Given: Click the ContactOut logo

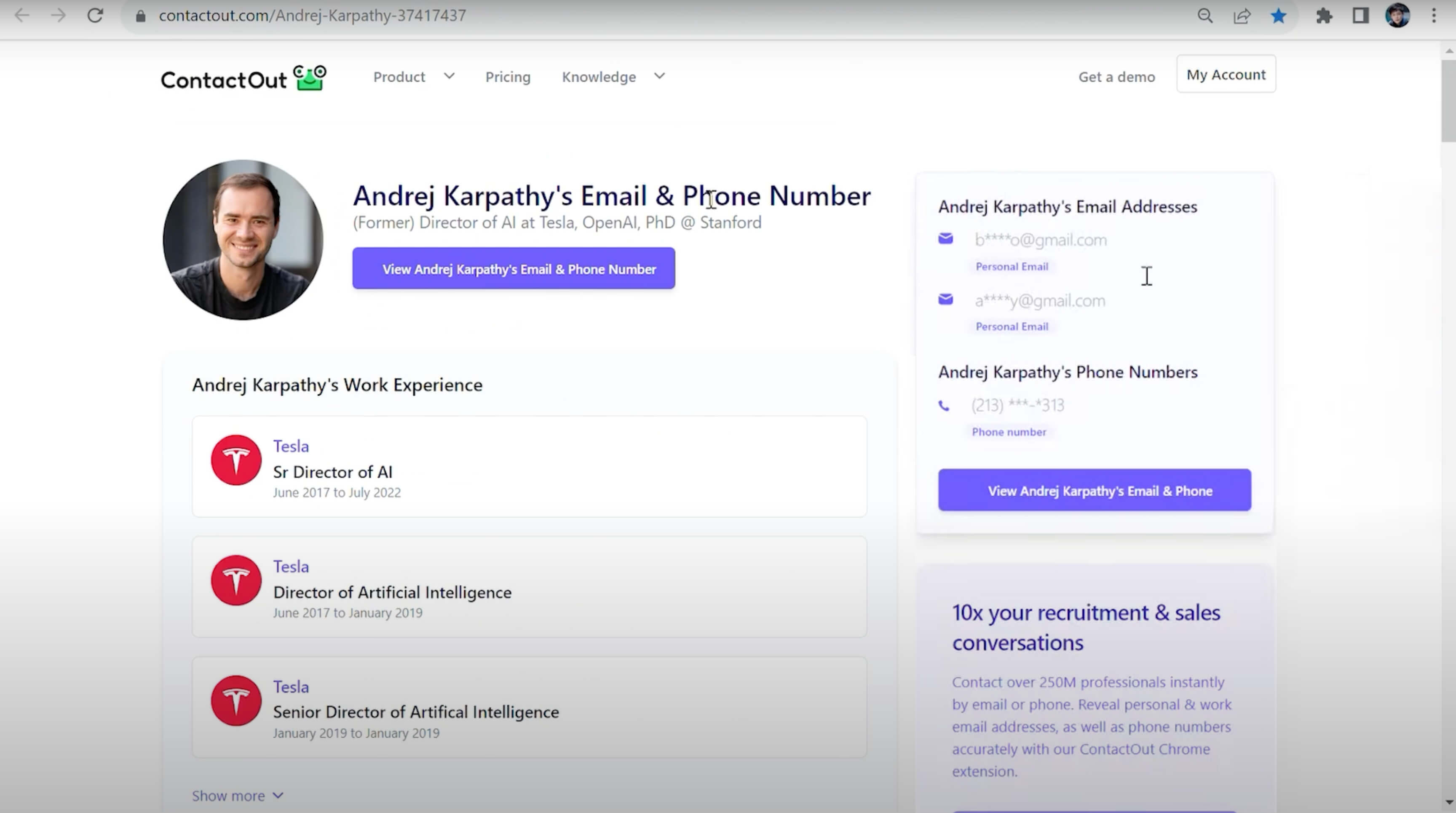Looking at the screenshot, I should 244,78.
